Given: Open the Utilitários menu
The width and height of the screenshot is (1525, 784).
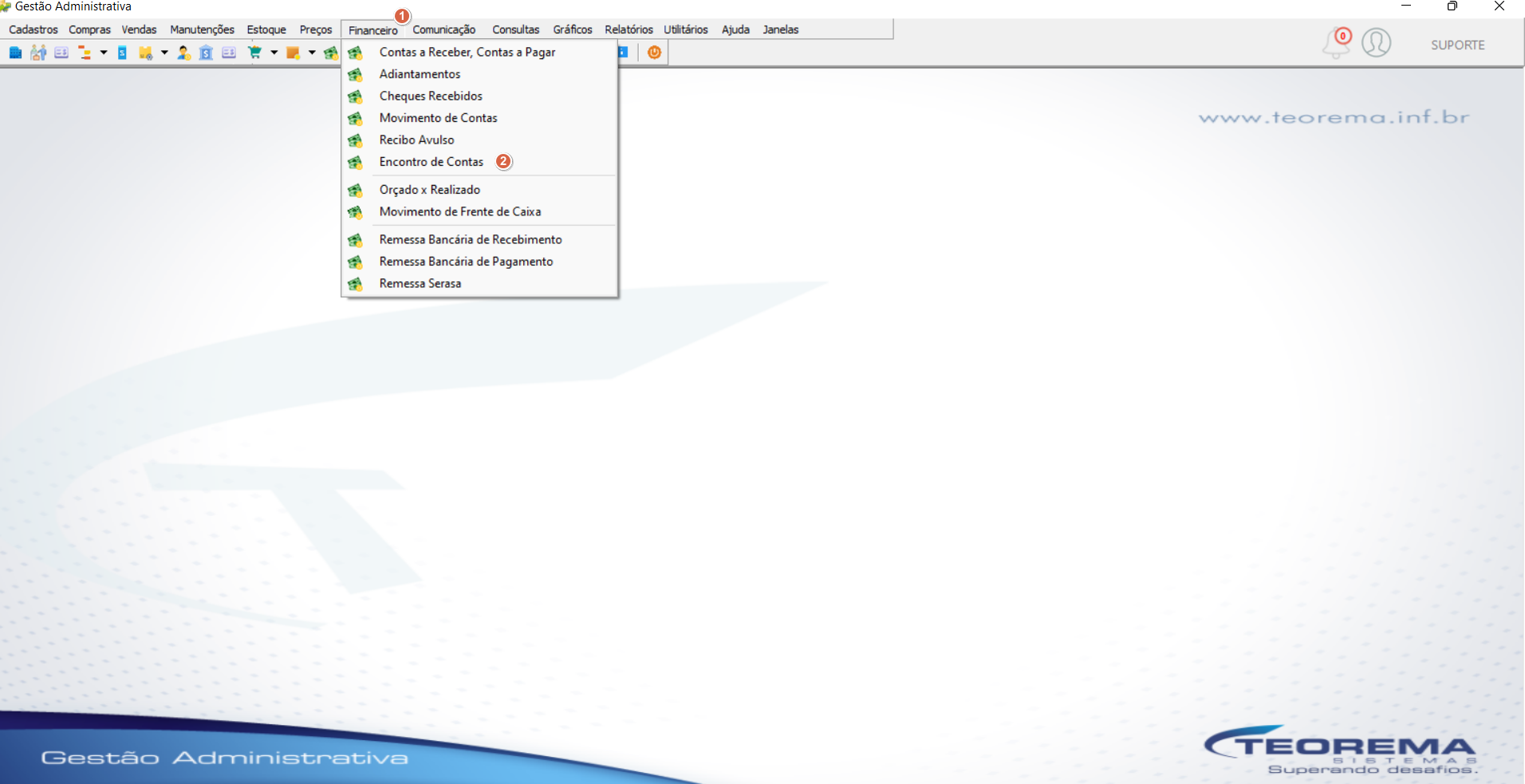Looking at the screenshot, I should coord(686,30).
